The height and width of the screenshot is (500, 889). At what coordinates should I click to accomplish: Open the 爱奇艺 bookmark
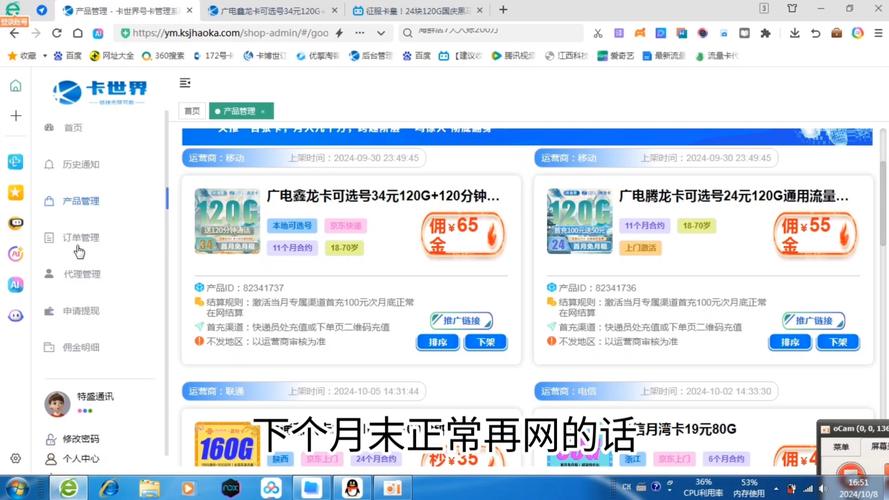pos(616,56)
